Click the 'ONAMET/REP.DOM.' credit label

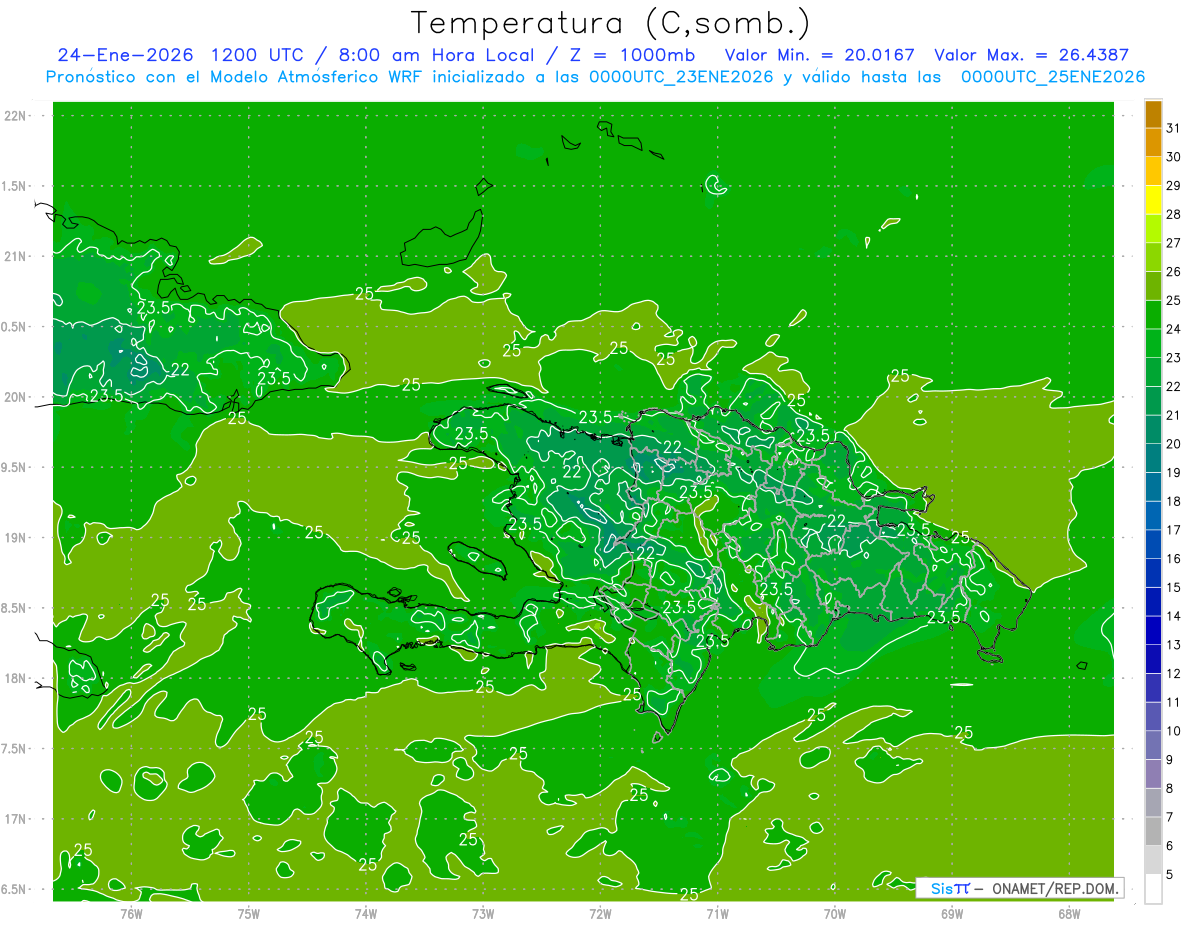click(x=1057, y=888)
